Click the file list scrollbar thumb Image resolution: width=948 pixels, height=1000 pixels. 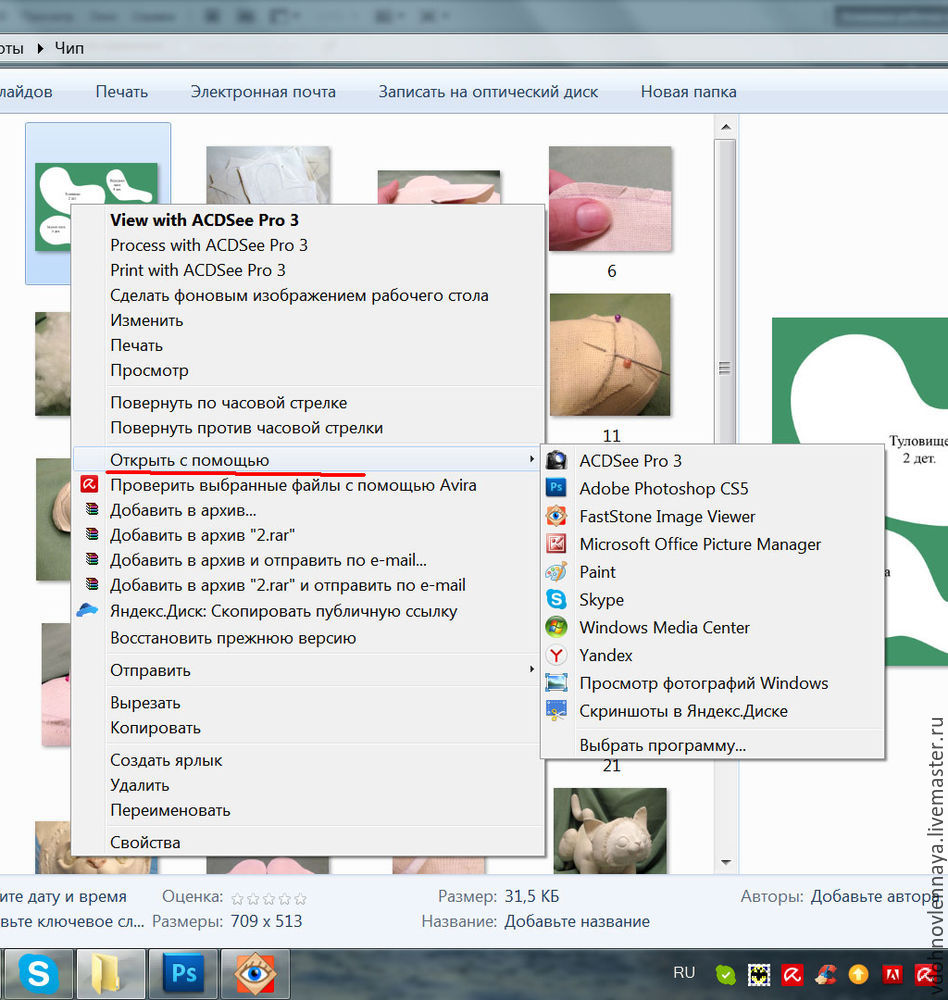click(725, 367)
